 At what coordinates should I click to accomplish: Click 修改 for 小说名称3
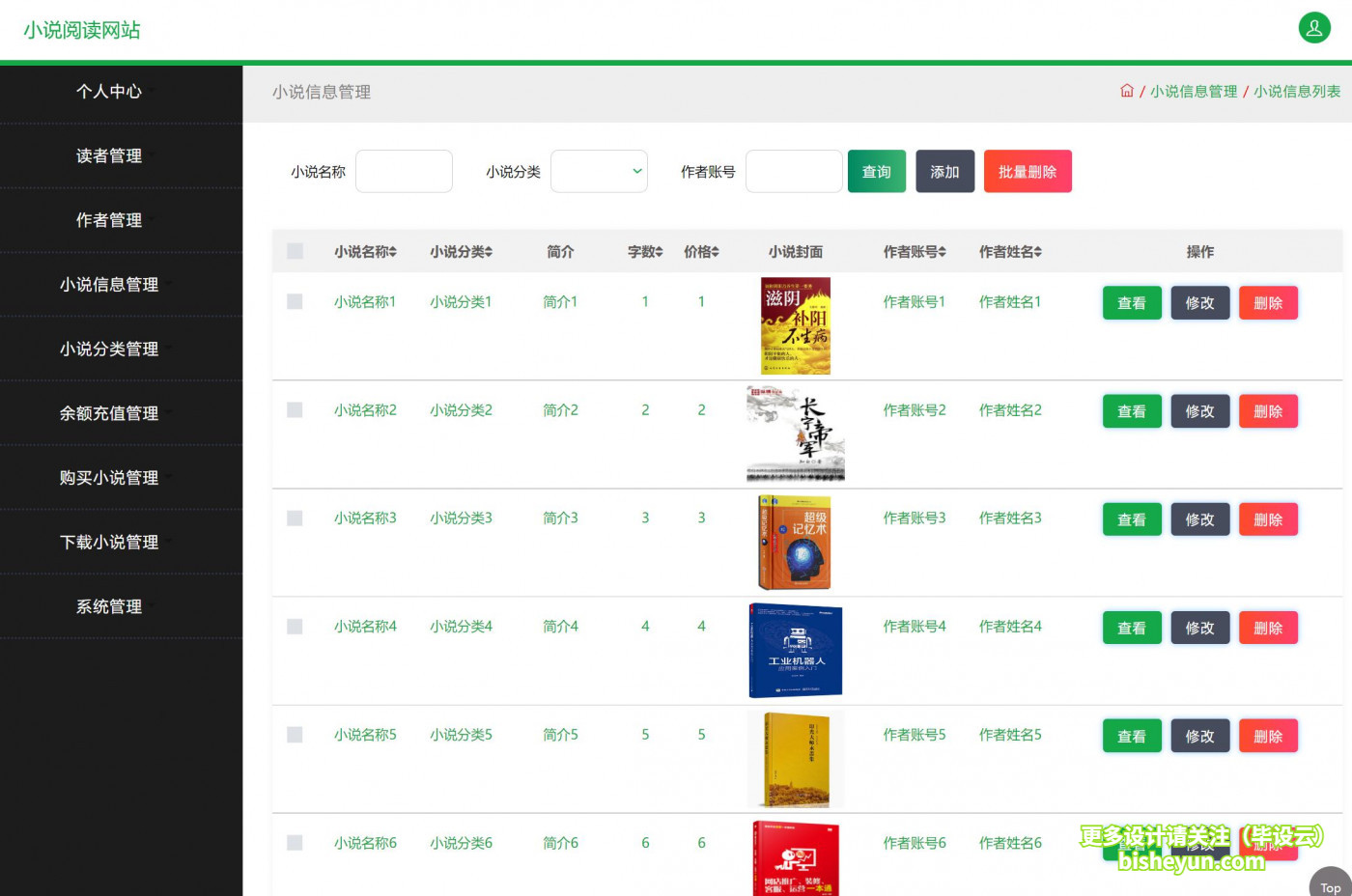(x=1200, y=518)
